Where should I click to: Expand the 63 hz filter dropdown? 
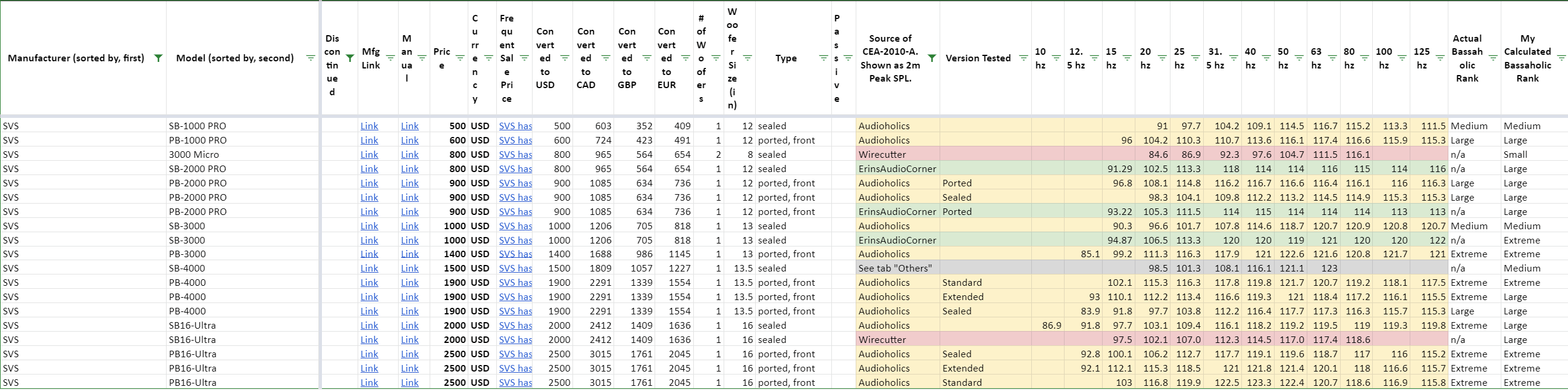tap(1332, 58)
